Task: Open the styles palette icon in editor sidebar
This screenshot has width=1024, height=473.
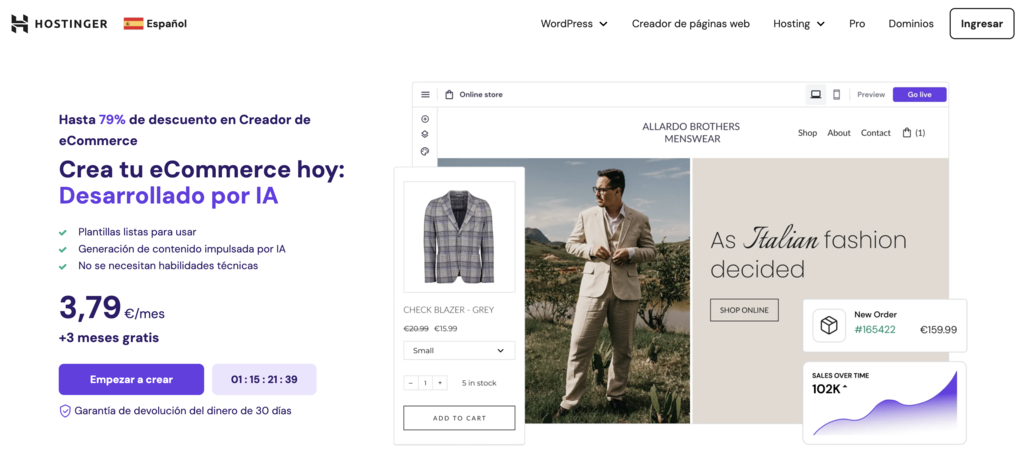Action: (425, 152)
